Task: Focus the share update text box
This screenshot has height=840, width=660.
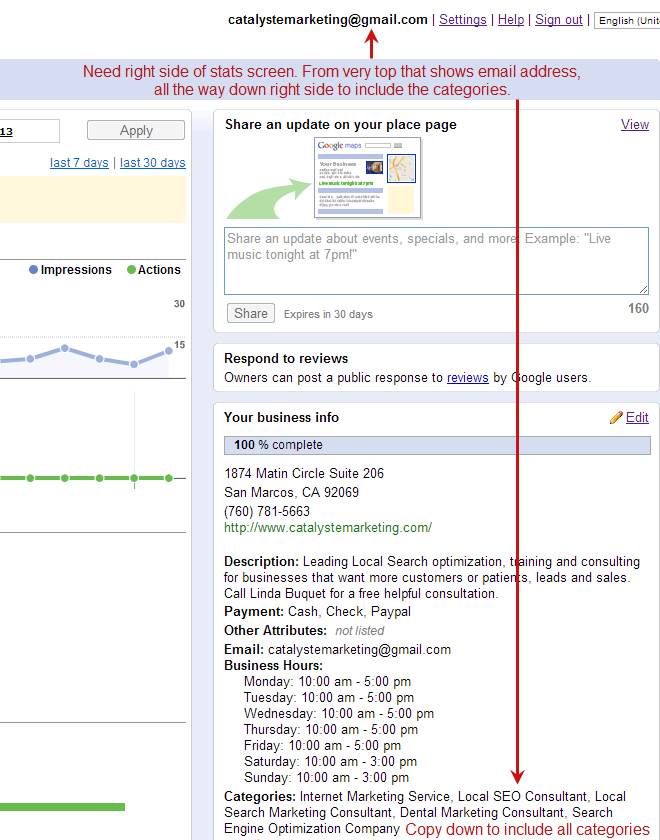Action: click(x=436, y=261)
